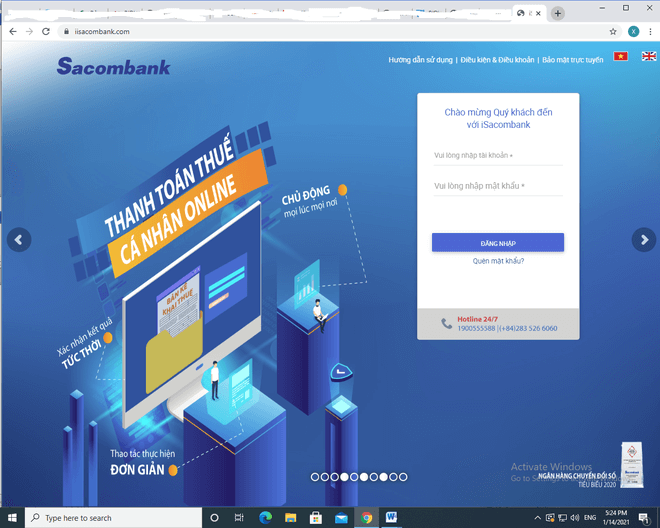Open the Chrome profile avatar
Image resolution: width=660 pixels, height=528 pixels.
tap(633, 32)
